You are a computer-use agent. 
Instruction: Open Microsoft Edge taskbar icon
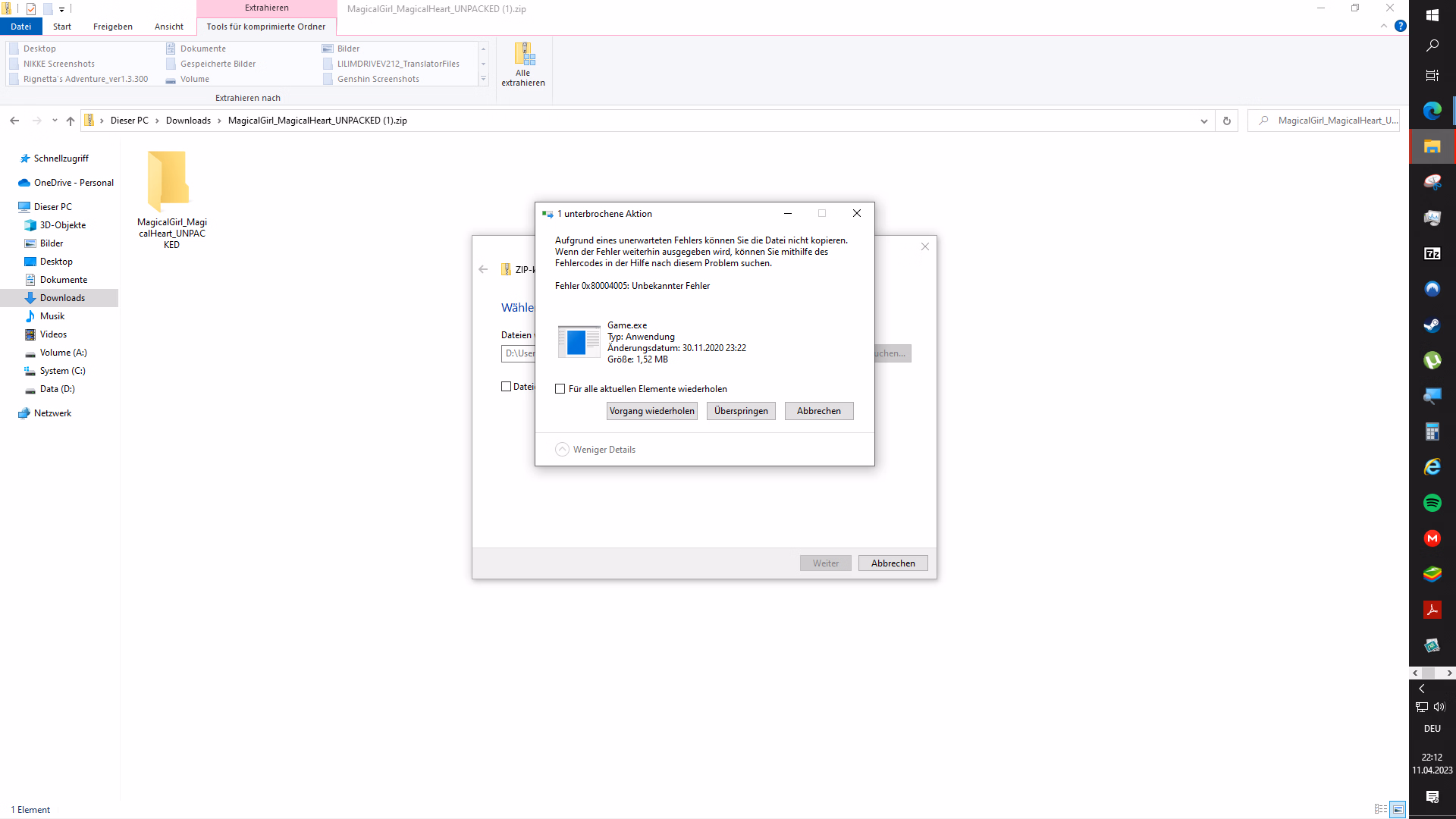click(1432, 111)
